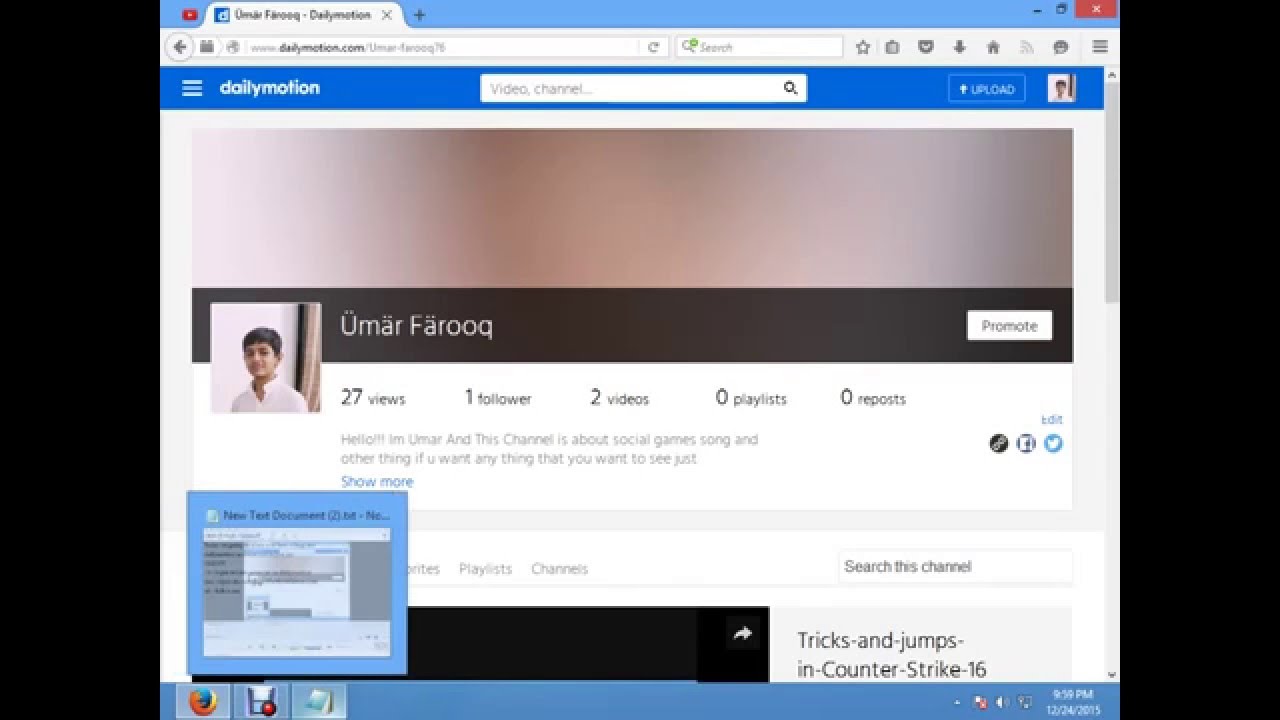The image size is (1280, 720).
Task: Switch to the YouTube pinned tab
Action: click(190, 15)
